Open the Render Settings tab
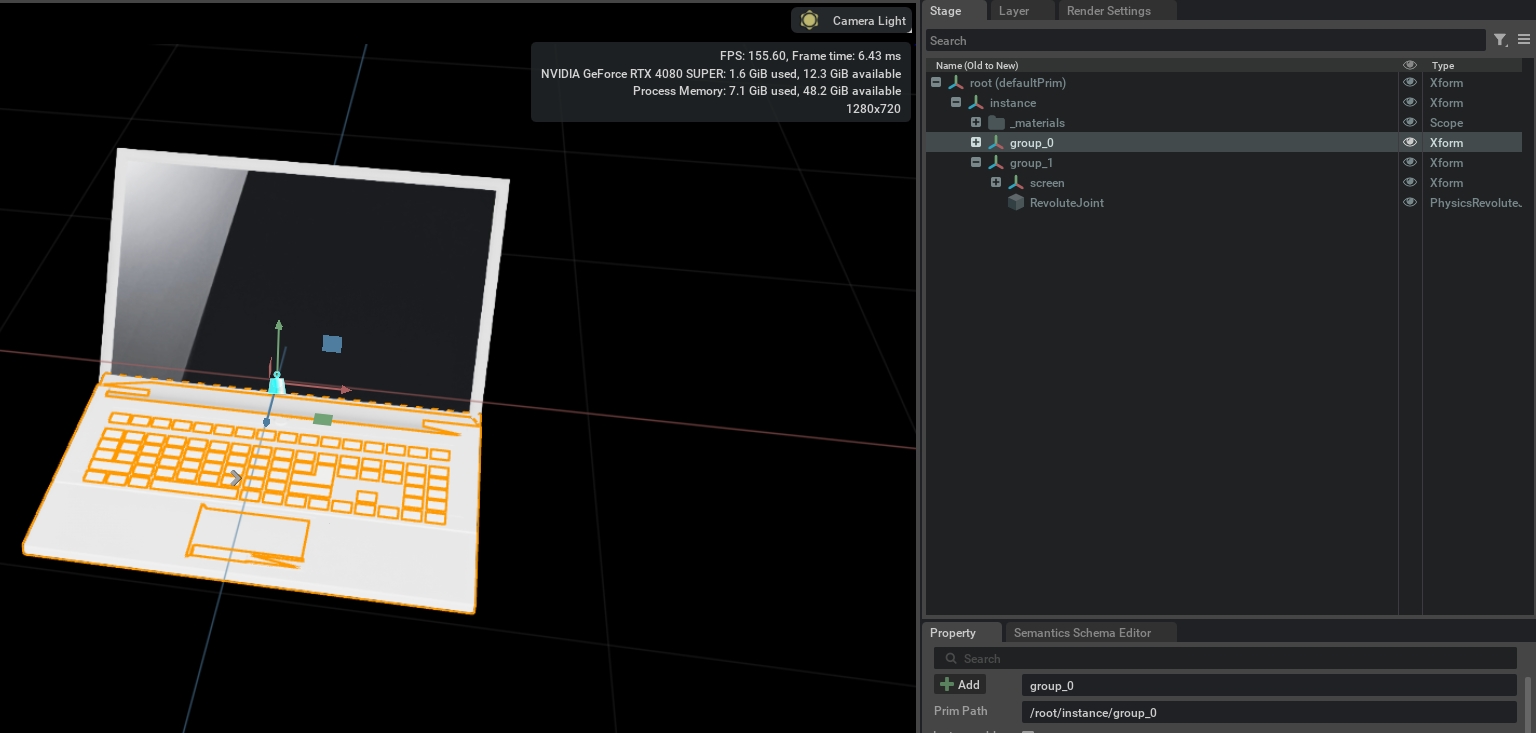The image size is (1536, 733). 1108,11
